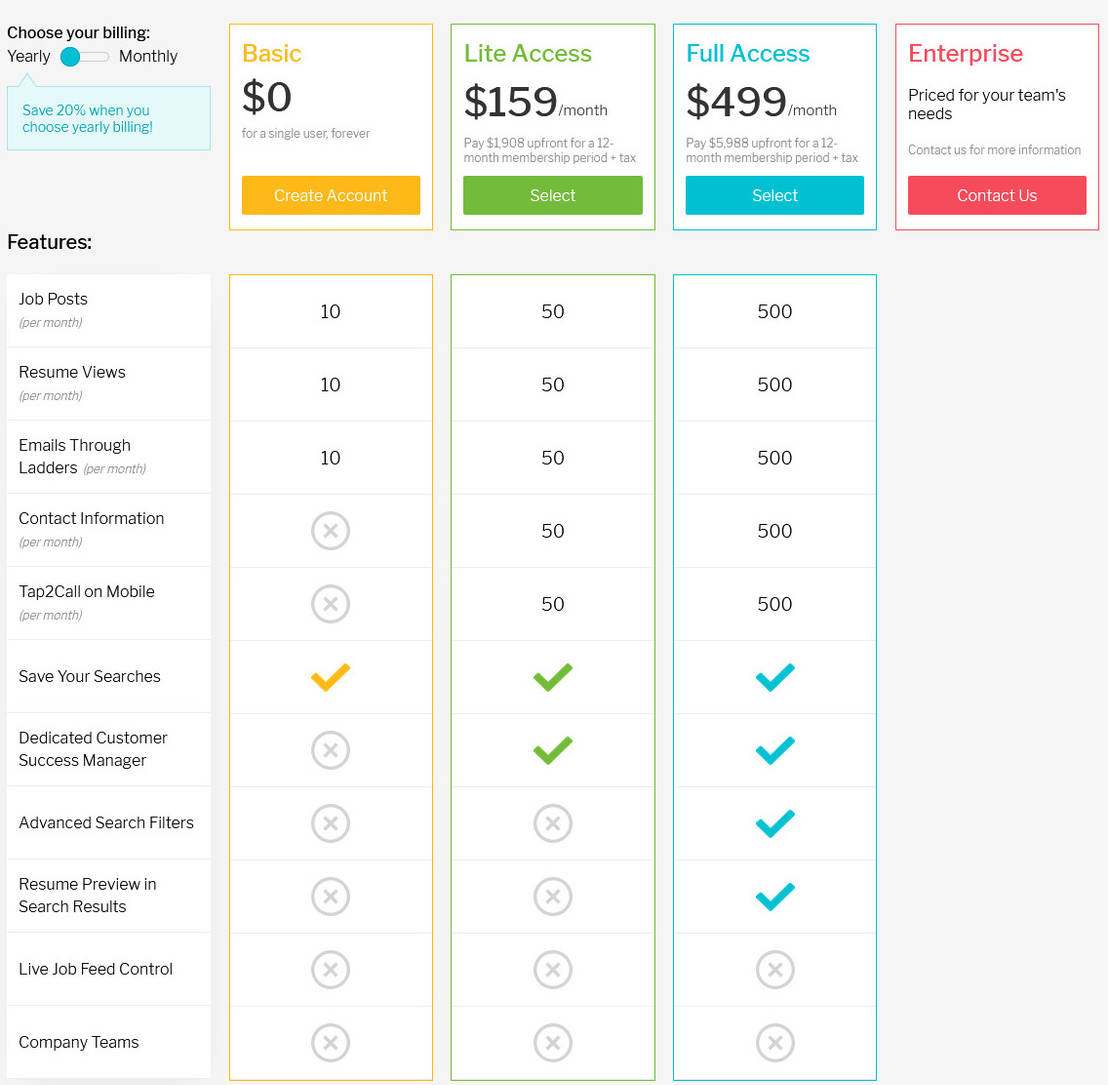Click the blue checkmark for Resume Preview in Search Results
This screenshot has height=1085, width=1108.
(775, 896)
